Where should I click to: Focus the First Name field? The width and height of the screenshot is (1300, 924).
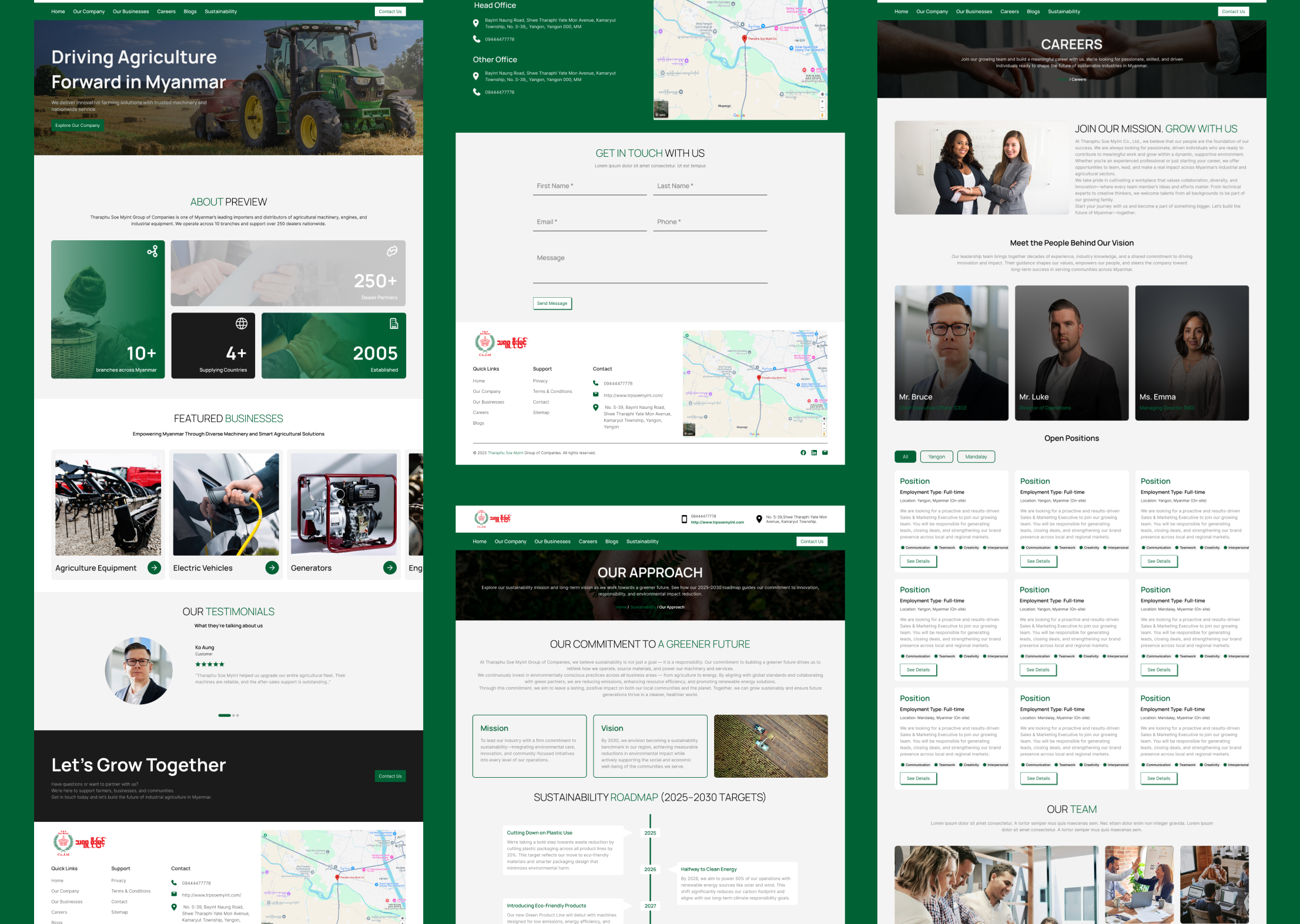tap(590, 186)
